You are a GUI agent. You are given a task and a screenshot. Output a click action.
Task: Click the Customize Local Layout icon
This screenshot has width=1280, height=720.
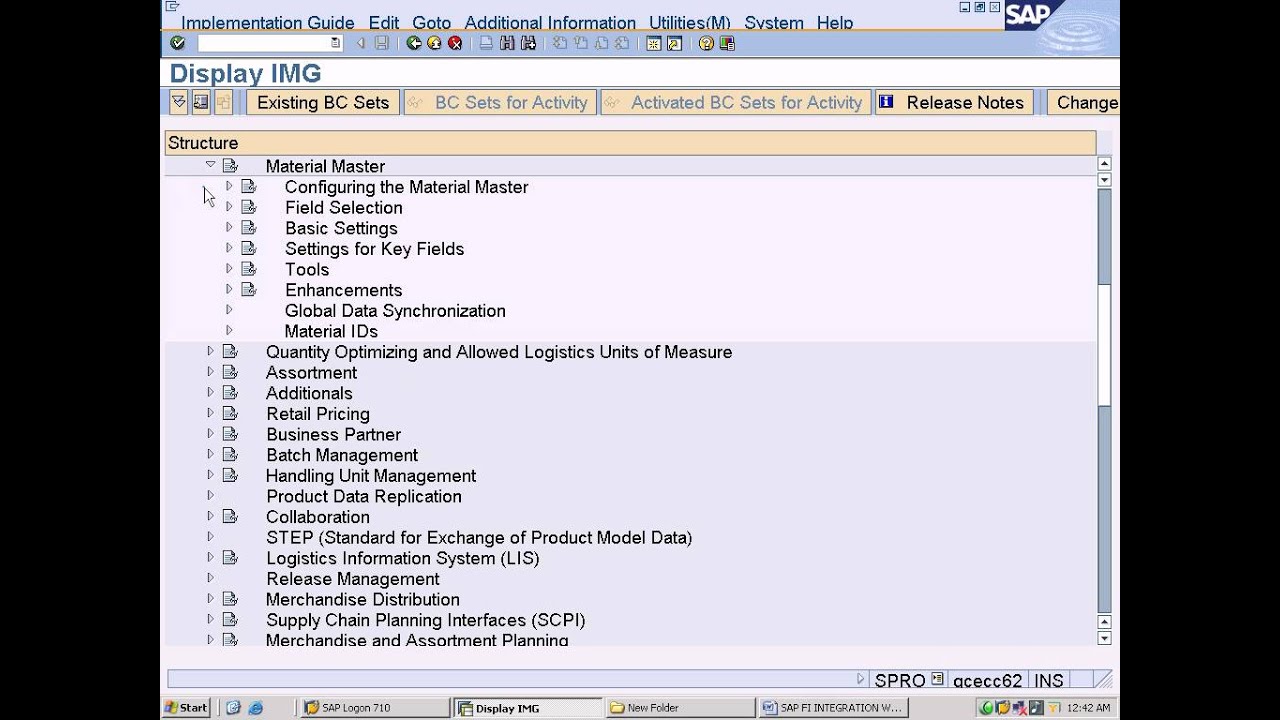click(727, 43)
